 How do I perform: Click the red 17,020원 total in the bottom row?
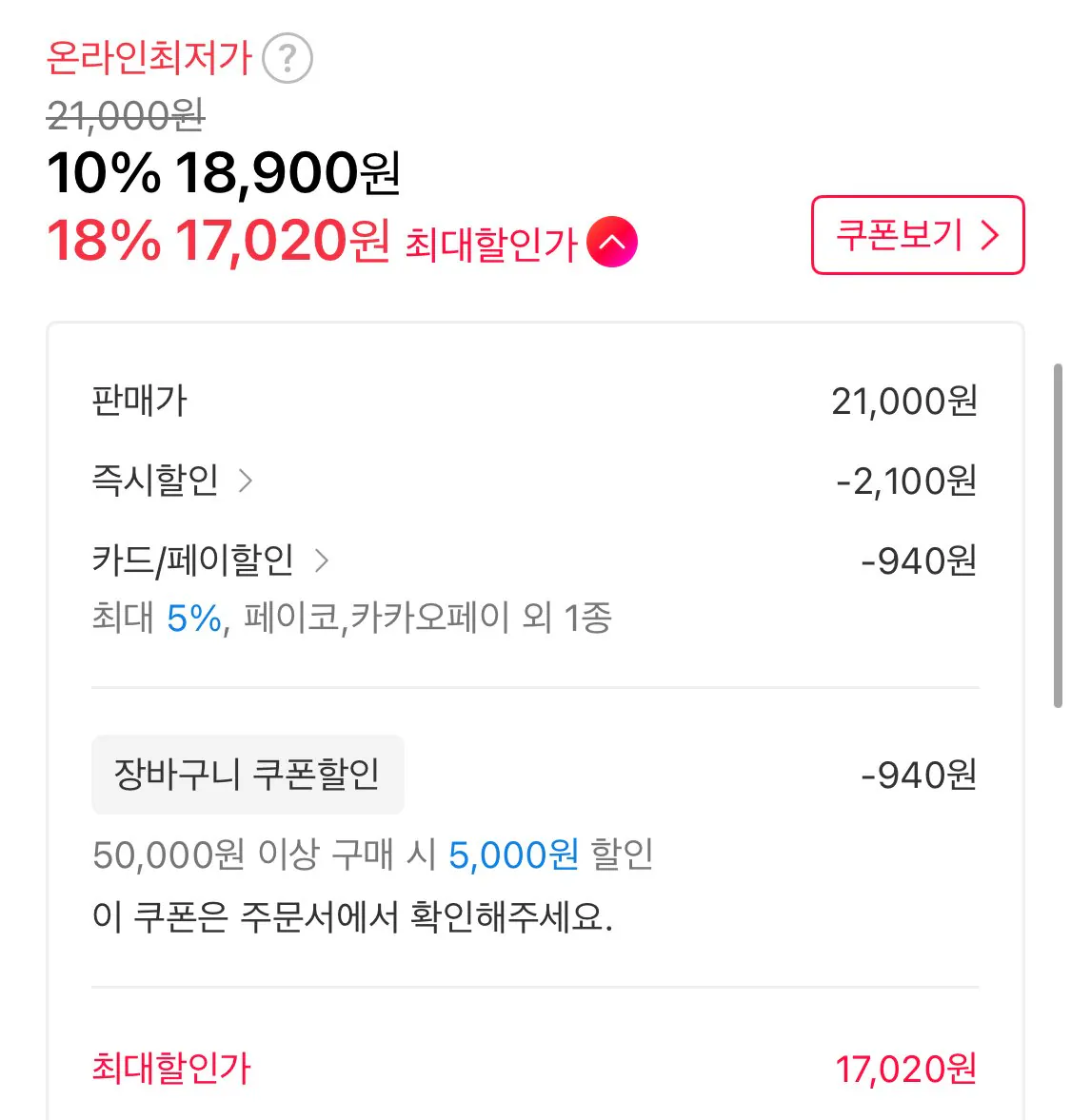coord(905,1069)
